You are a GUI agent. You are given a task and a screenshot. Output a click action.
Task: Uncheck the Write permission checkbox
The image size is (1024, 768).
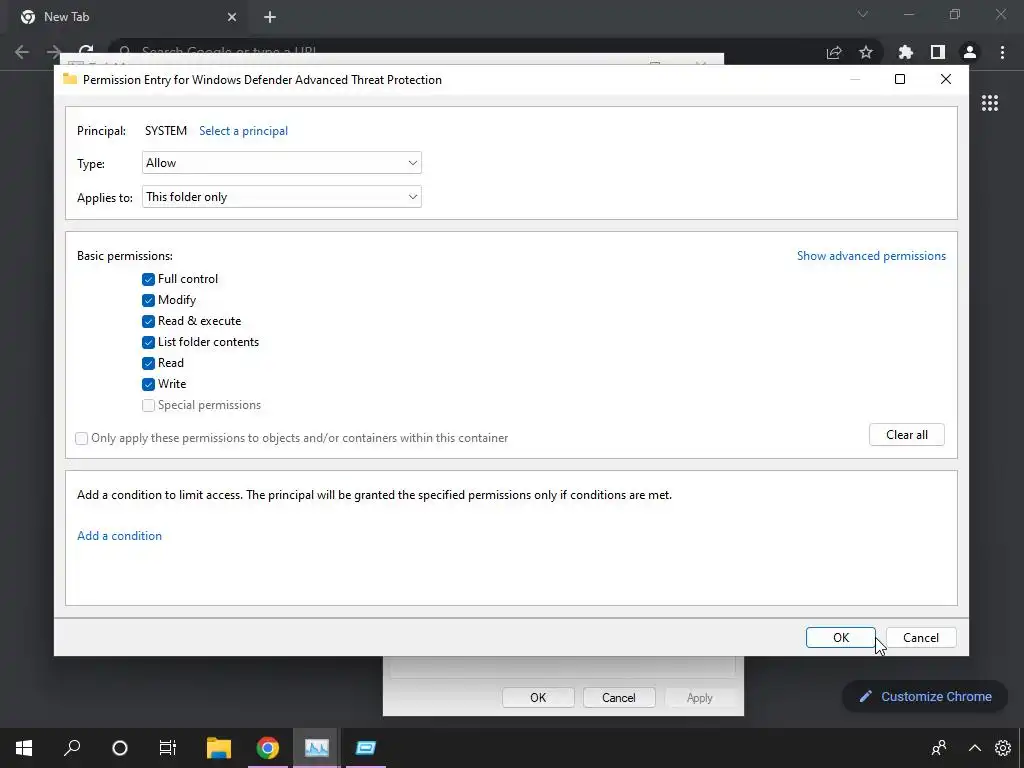coord(148,384)
